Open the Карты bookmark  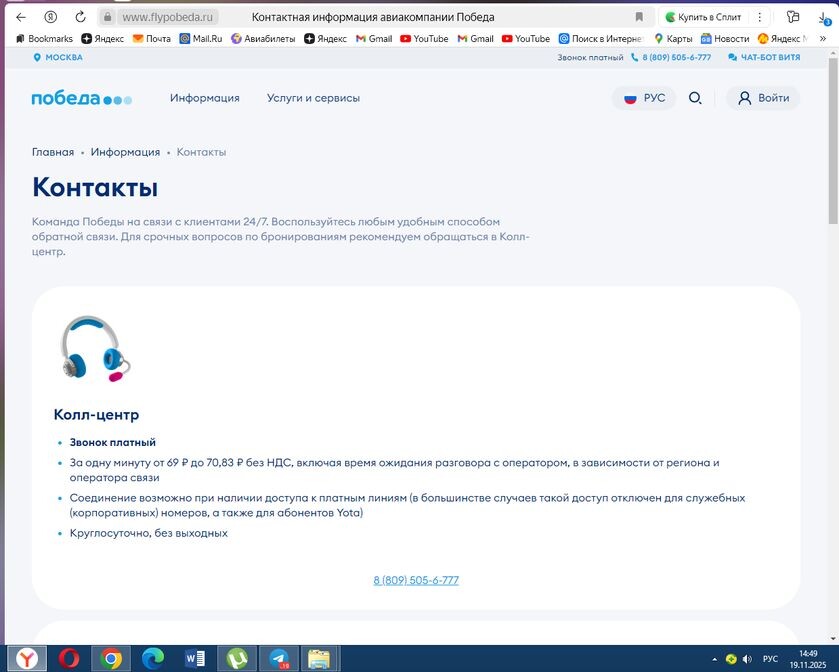pyautogui.click(x=673, y=39)
